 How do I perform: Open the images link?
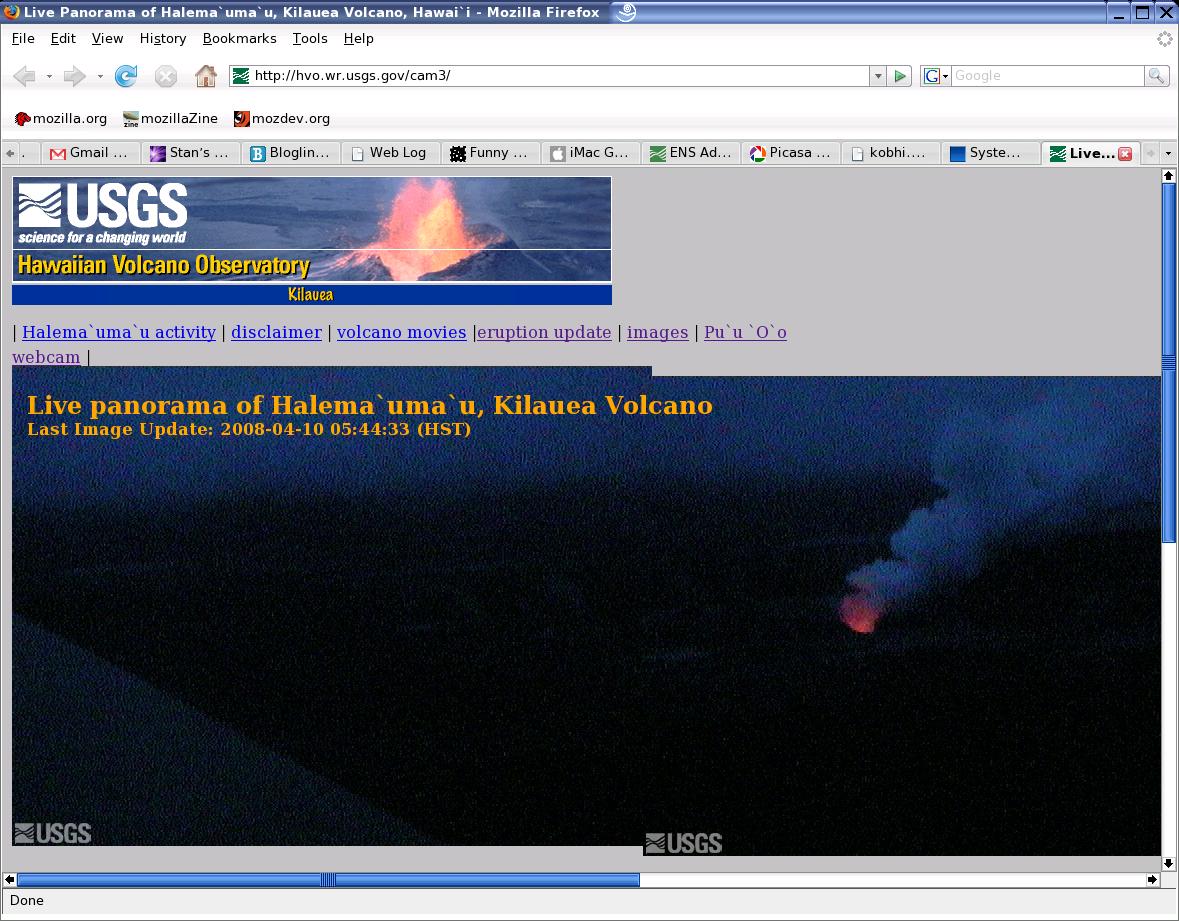(658, 332)
